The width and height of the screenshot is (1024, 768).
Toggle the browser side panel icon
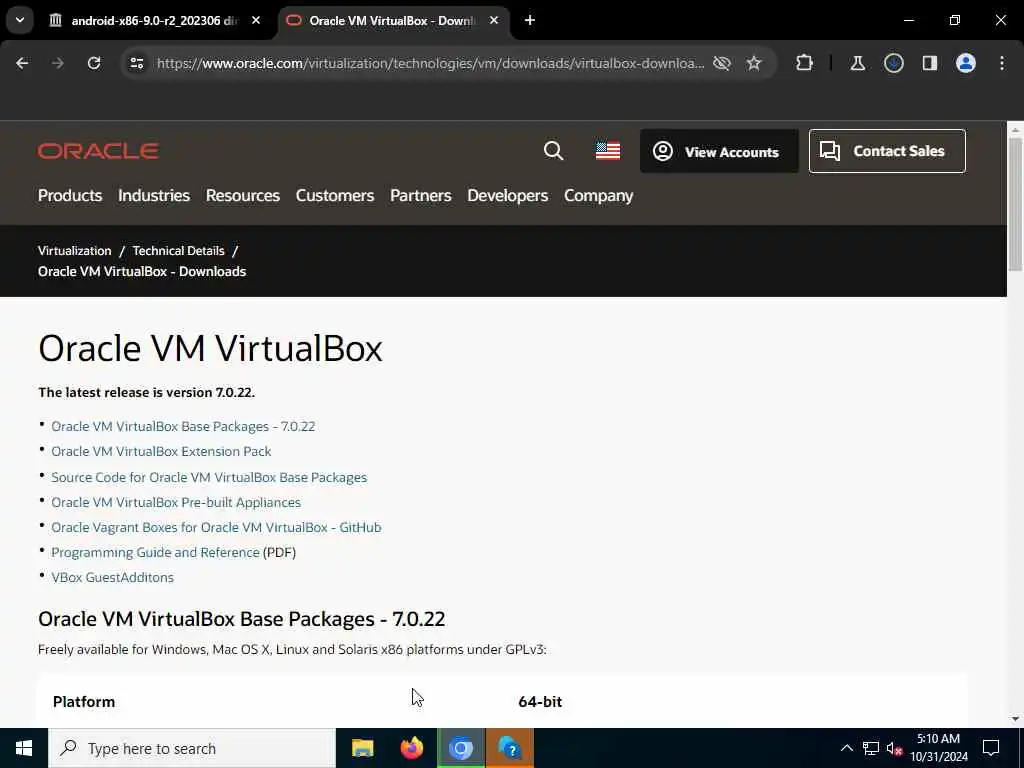click(930, 63)
